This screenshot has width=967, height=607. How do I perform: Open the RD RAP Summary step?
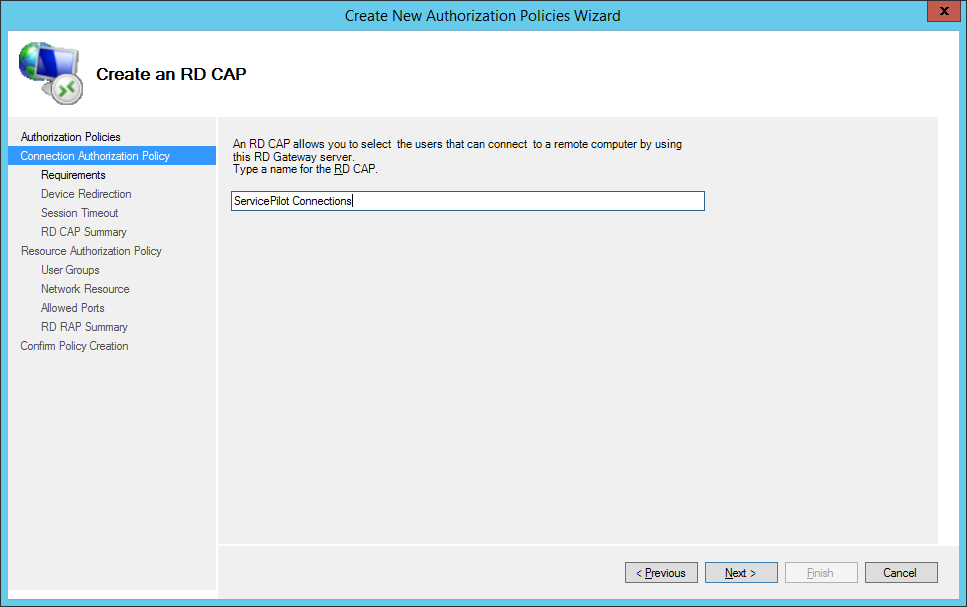(x=84, y=327)
